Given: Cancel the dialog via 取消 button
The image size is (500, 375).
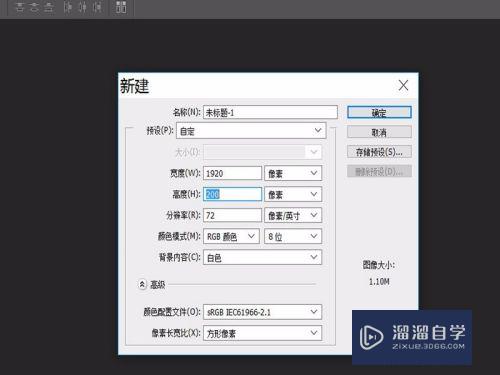Looking at the screenshot, I should click(379, 132).
